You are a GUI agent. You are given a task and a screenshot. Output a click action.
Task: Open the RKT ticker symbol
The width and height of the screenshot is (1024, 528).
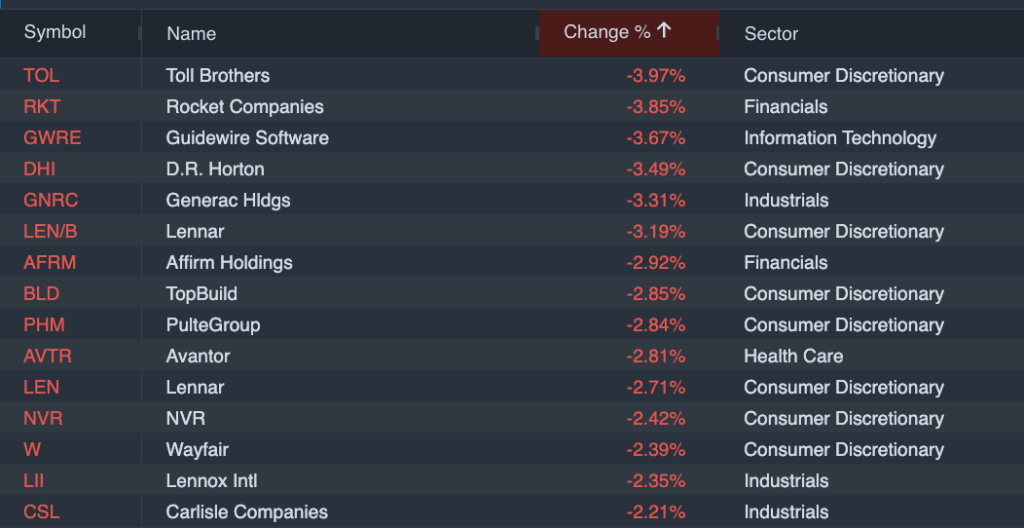click(43, 107)
